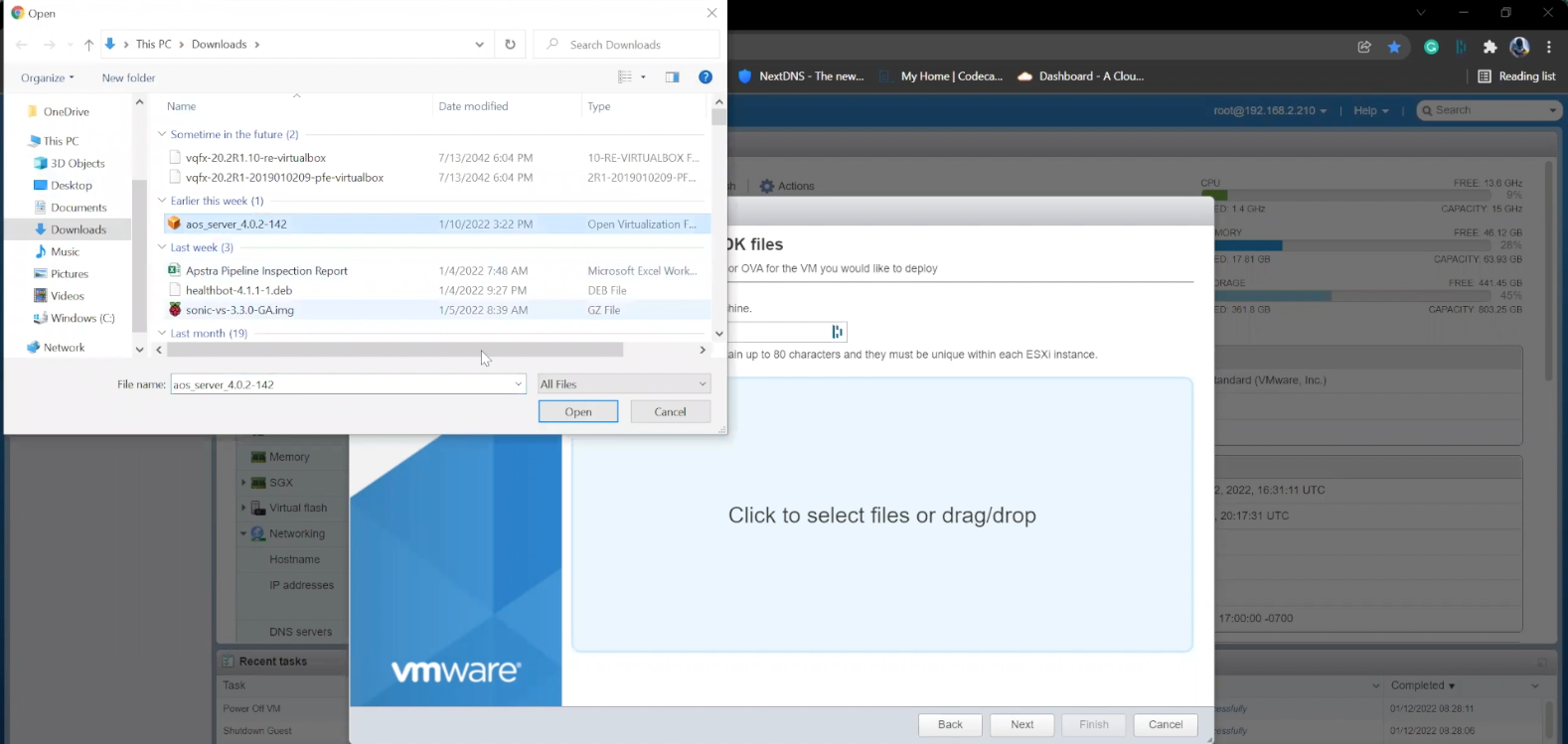Click Cancel in the VM wizard
1568x744 pixels.
click(x=1166, y=725)
